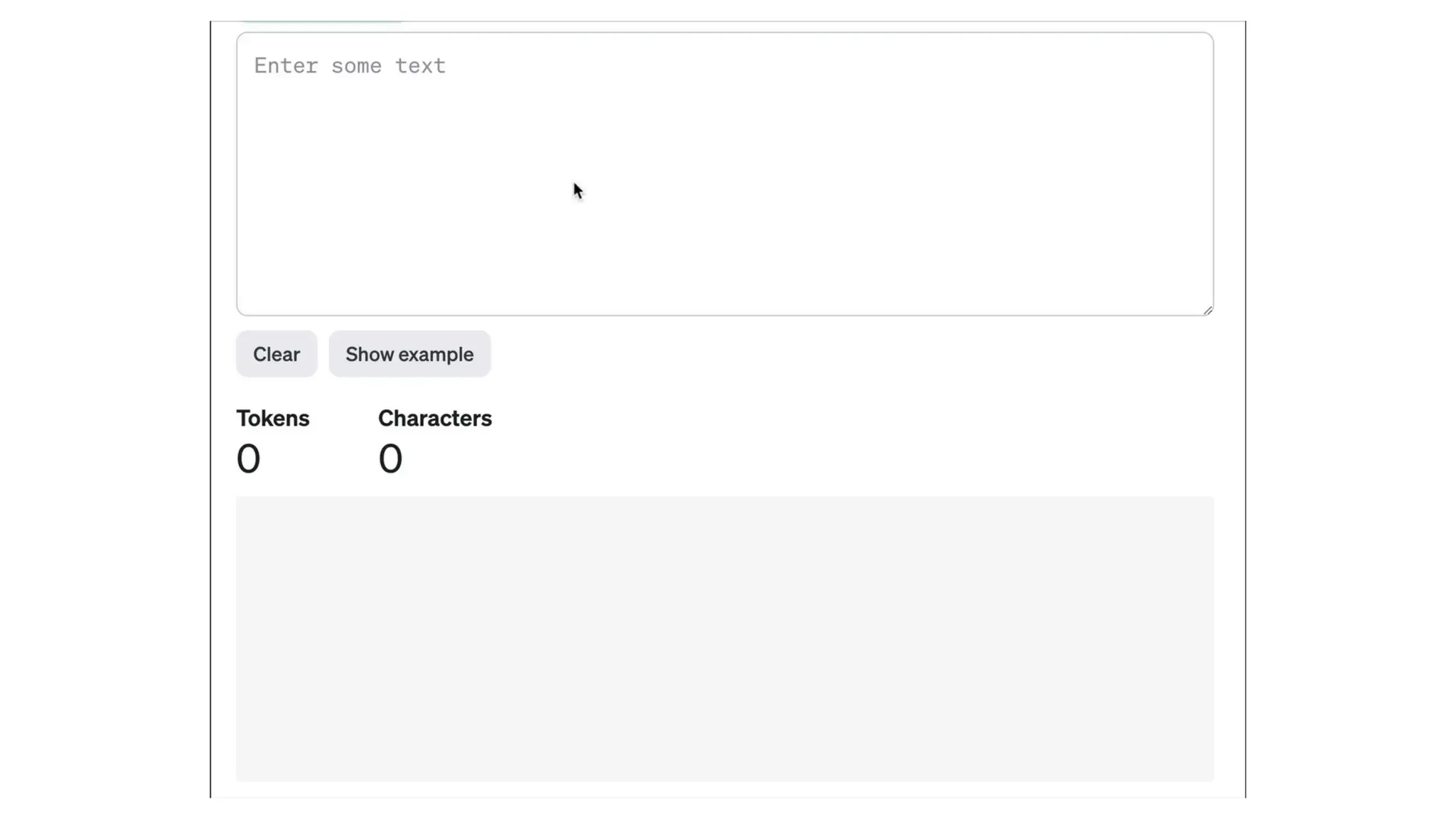The height and width of the screenshot is (819, 1456).
Task: Click the green-highlighted tab edge above the text box
Action: (321, 23)
